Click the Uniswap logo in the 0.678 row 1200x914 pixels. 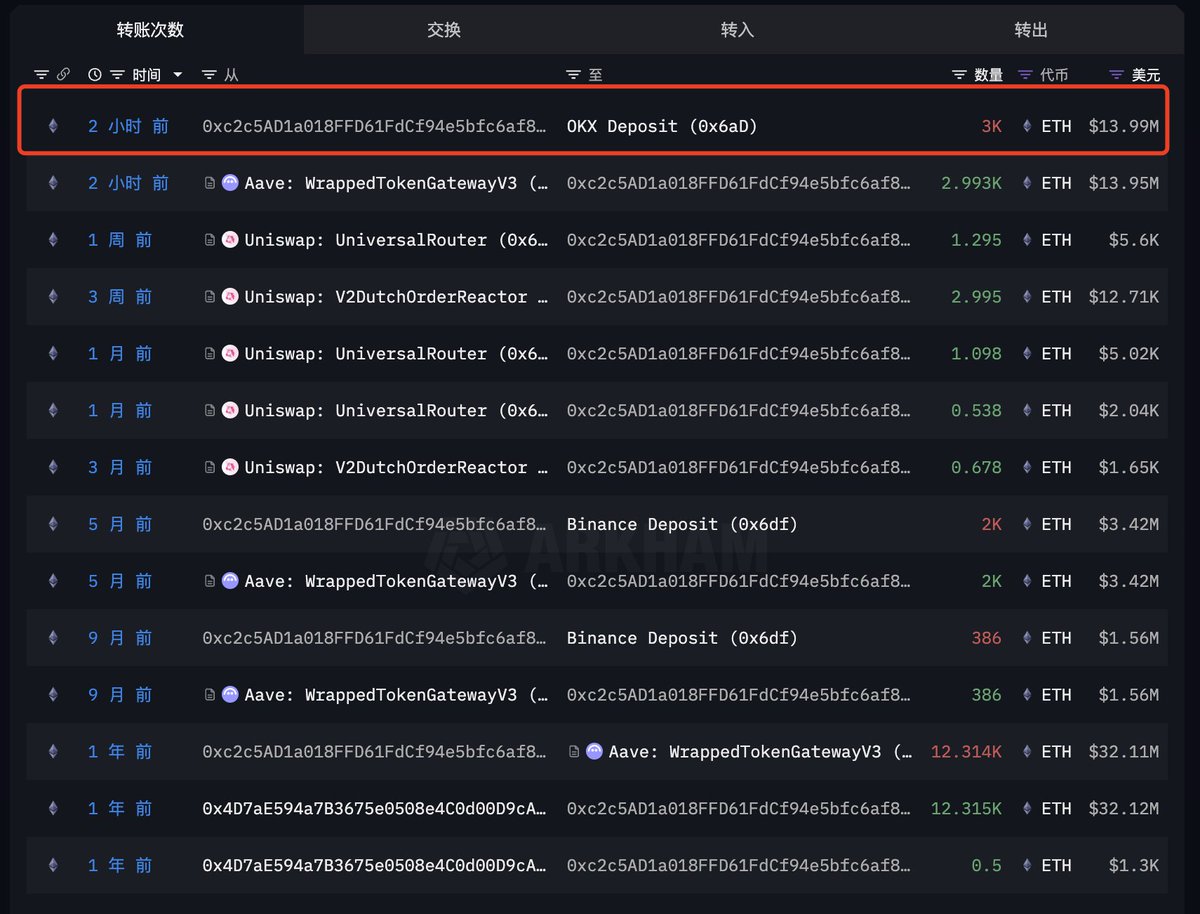tap(230, 468)
